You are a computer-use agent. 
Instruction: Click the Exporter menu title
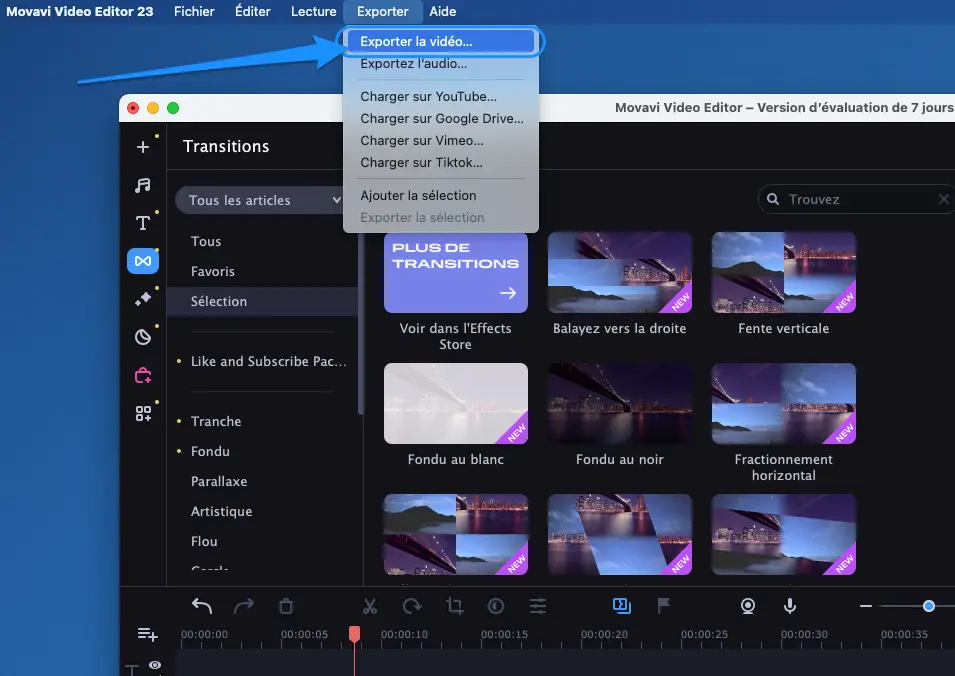coord(382,12)
